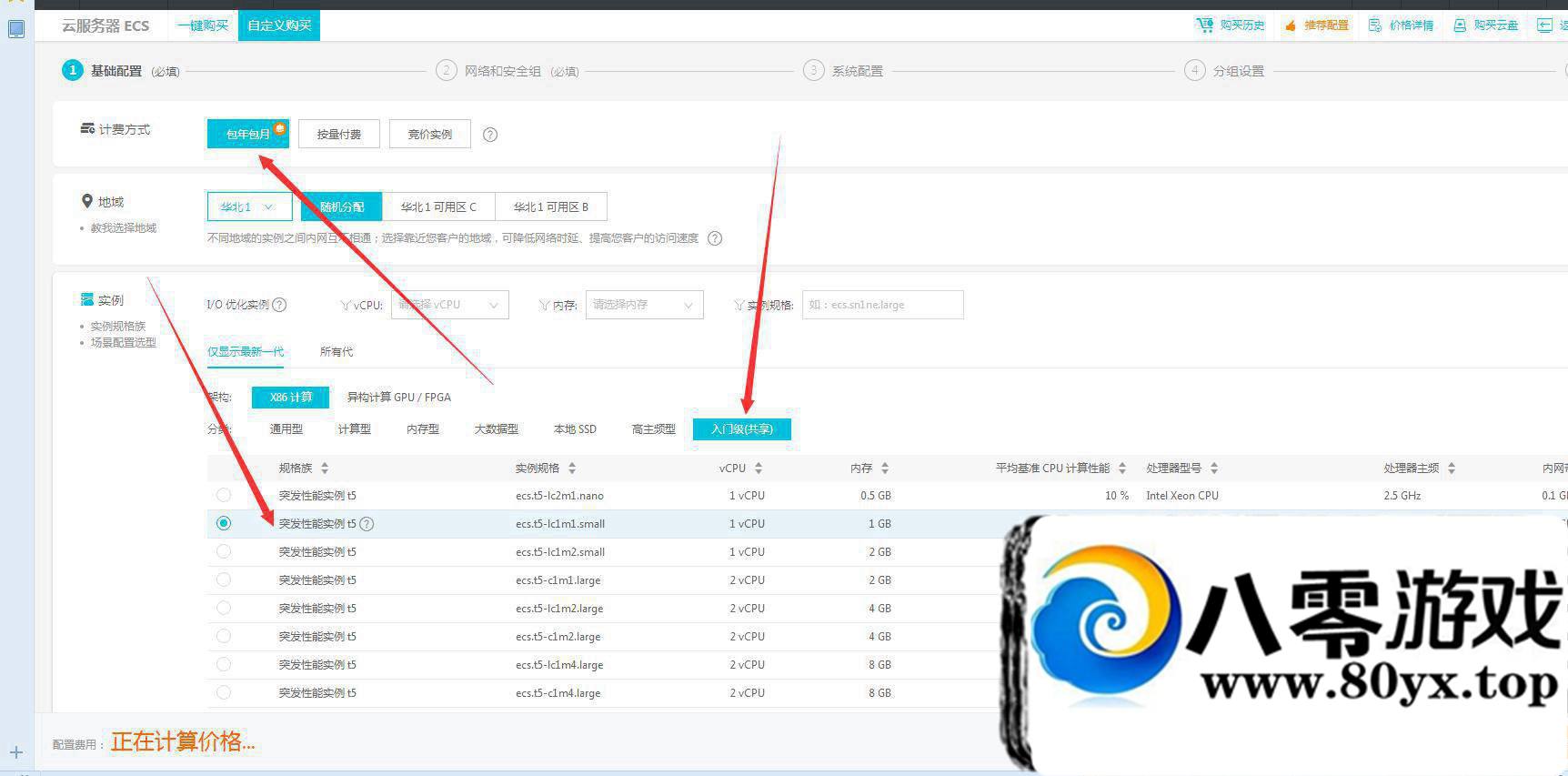The image size is (1568, 776).
Task: Click the recommended configuration (推荐配置) thumbs-up icon
Action: [1290, 25]
